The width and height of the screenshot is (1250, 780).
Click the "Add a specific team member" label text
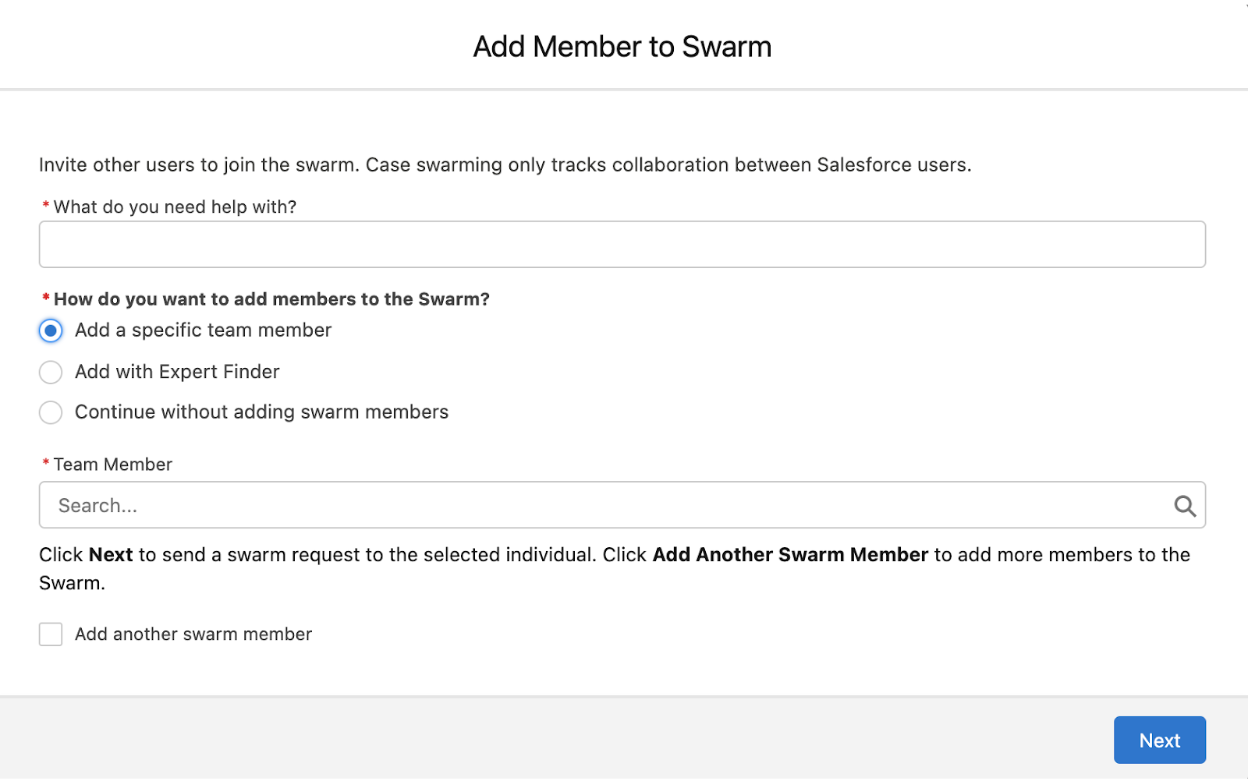(x=203, y=330)
